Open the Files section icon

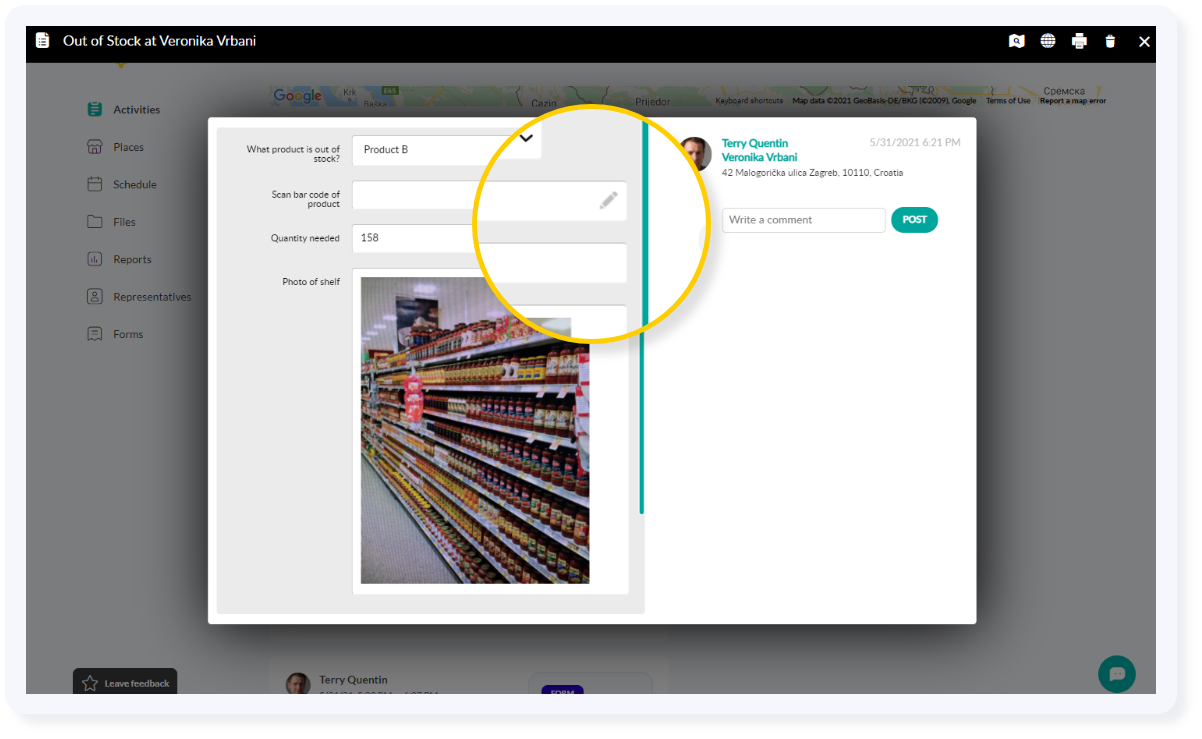pos(96,221)
